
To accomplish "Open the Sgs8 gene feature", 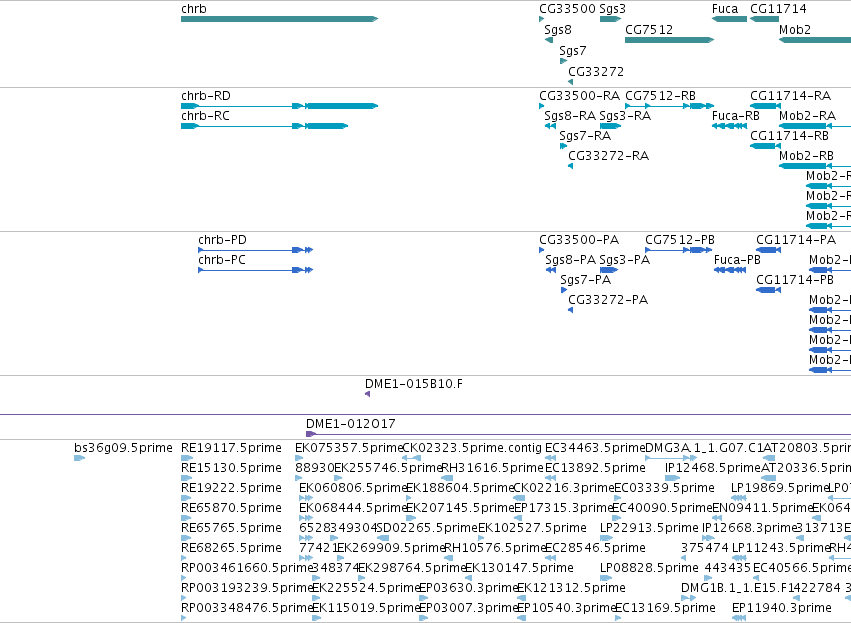I will 549,40.
